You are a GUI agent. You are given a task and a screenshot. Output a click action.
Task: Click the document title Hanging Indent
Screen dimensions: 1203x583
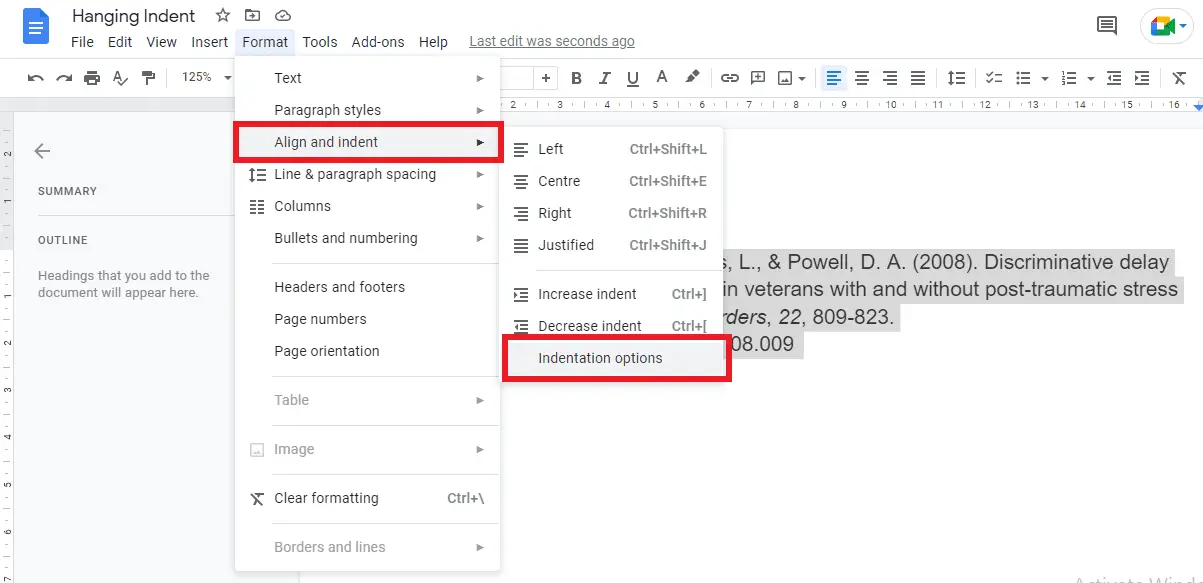[x=133, y=16]
